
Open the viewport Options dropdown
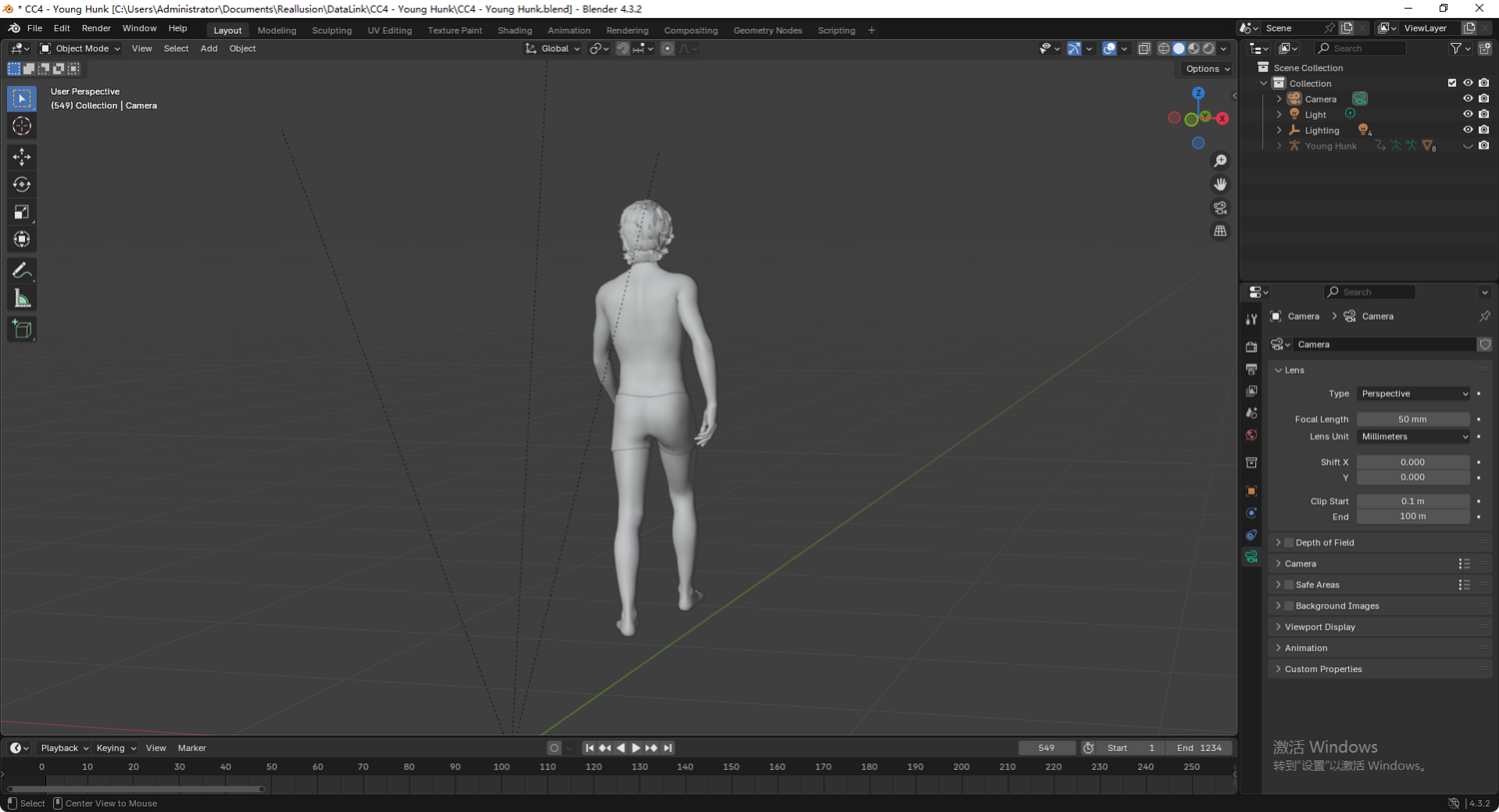coord(1207,69)
